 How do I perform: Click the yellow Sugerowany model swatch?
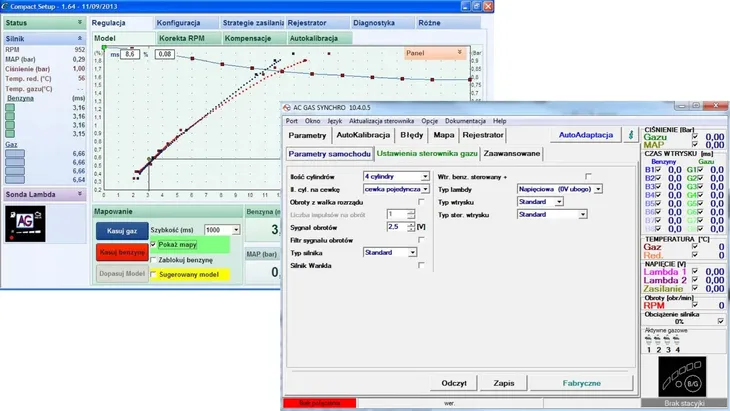pyautogui.click(x=153, y=274)
